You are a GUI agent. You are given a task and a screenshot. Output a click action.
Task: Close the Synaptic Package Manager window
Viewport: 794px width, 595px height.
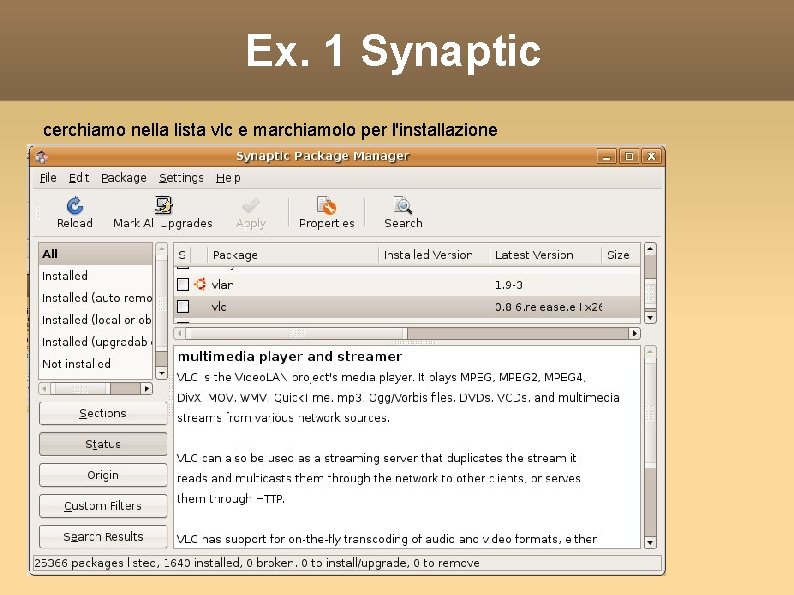point(652,156)
